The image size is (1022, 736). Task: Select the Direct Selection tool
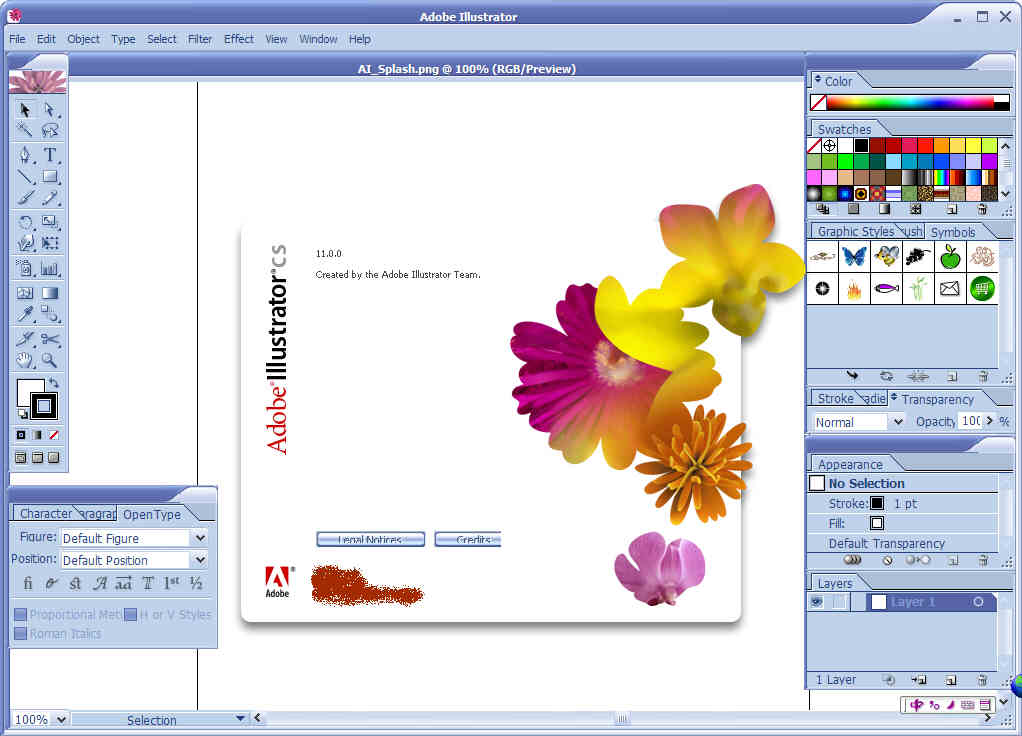coord(50,110)
